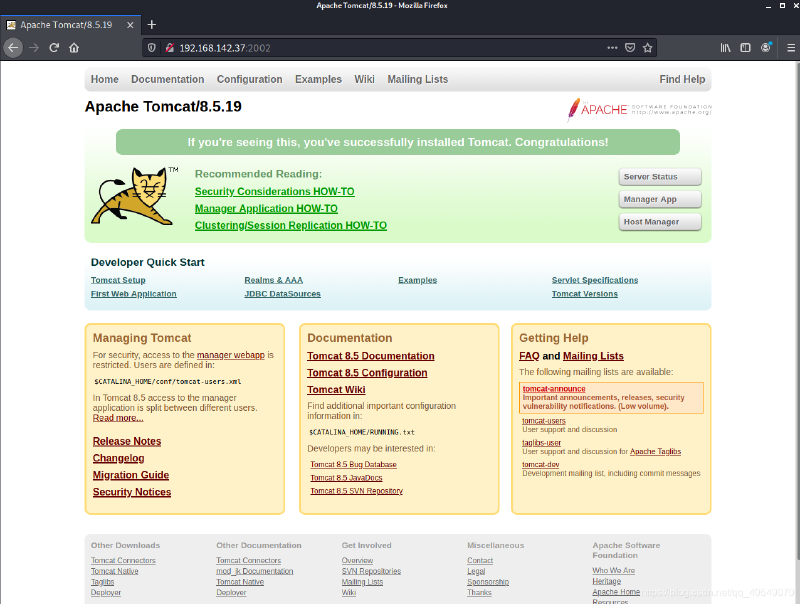Open the Host Manager button

click(660, 221)
